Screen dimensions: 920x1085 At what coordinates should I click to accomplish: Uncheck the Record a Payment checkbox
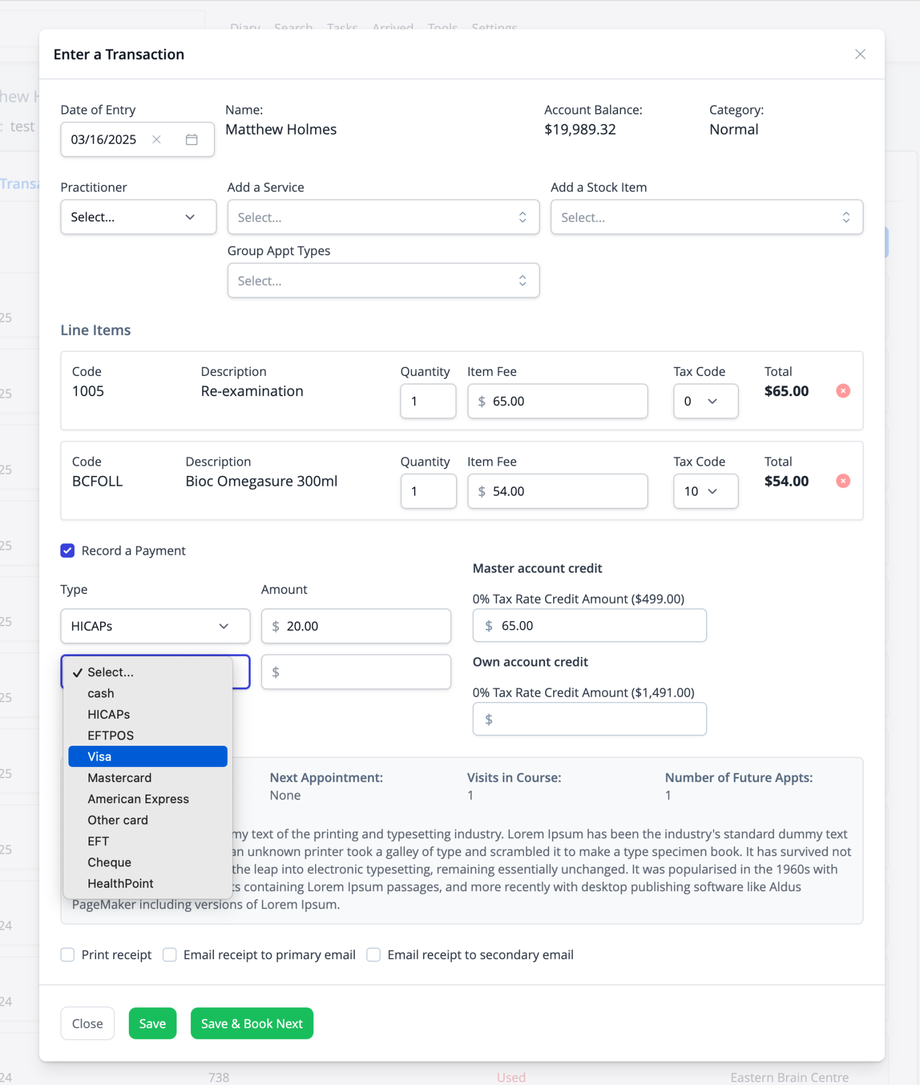coord(68,551)
